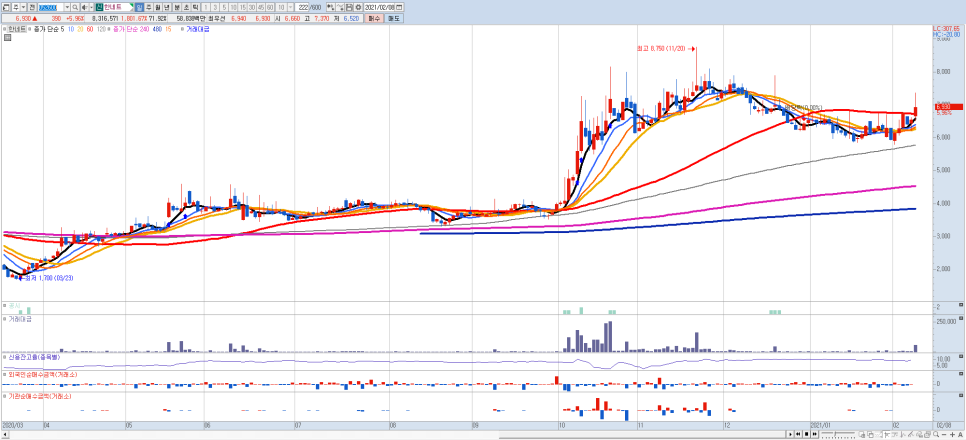966x440 pixels.
Task: Select the 월 (monthly) period button
Action: 157,7
